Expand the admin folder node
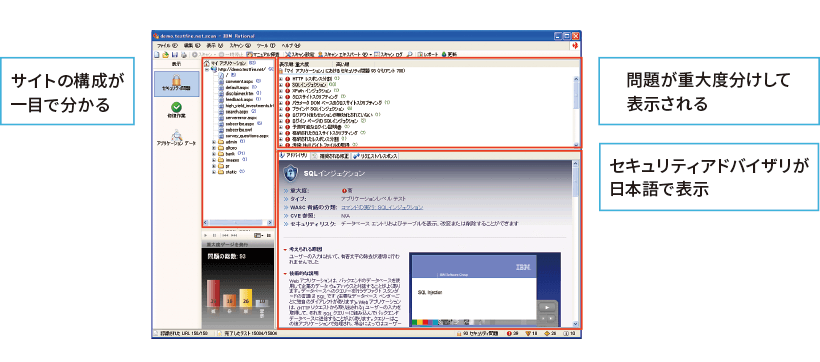Viewport: 820px width, 362px height. [x=214, y=142]
